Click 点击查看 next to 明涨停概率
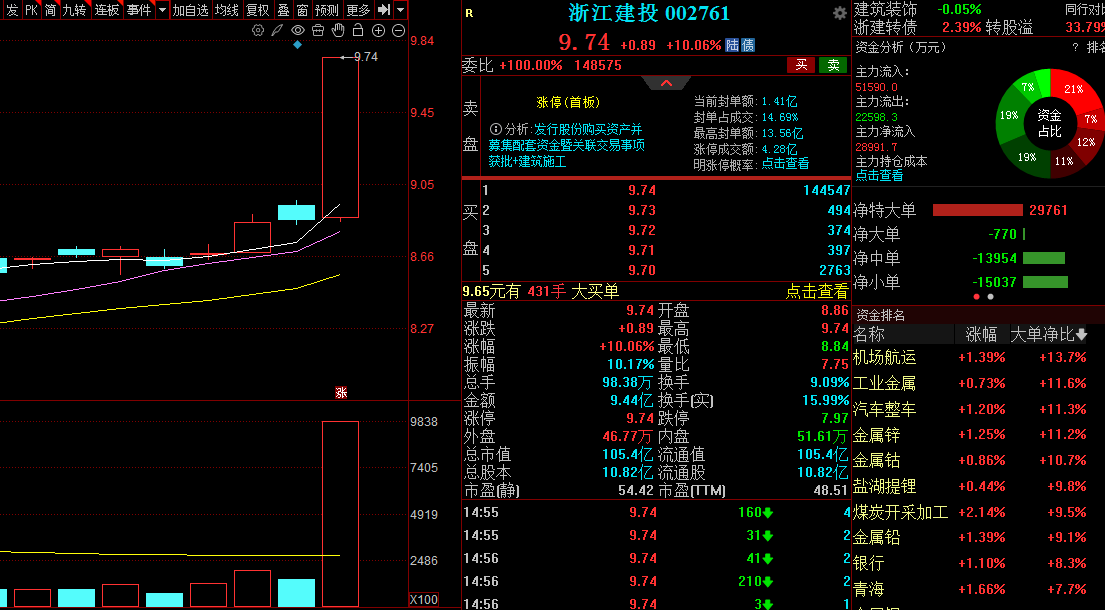 (785, 163)
